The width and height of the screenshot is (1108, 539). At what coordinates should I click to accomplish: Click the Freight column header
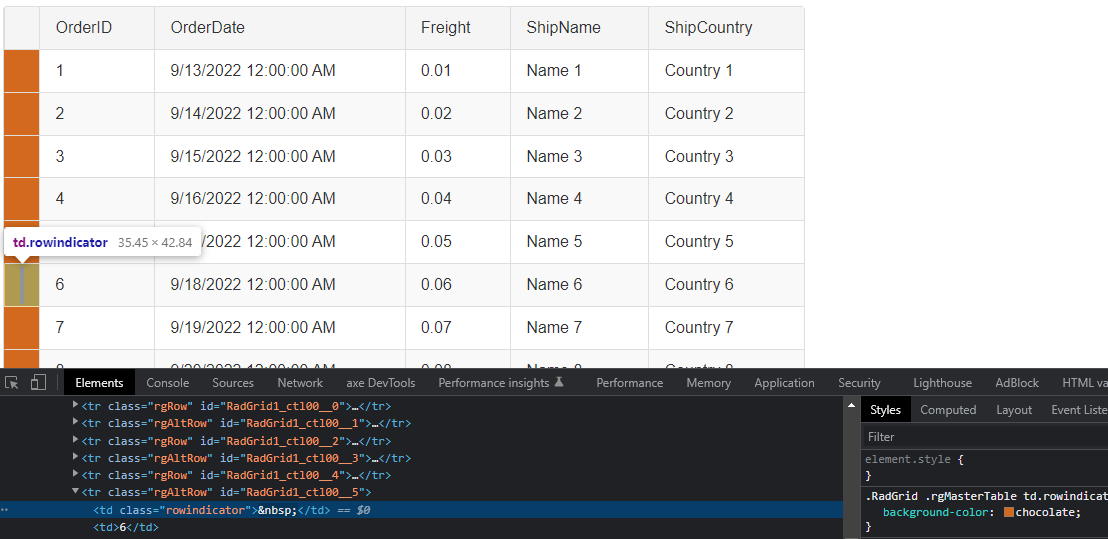coord(446,28)
